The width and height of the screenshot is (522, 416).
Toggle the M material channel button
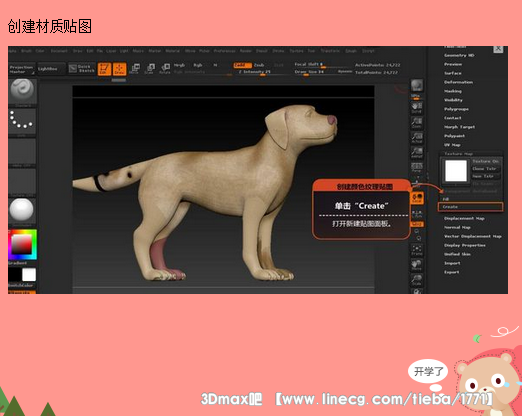pyautogui.click(x=215, y=65)
